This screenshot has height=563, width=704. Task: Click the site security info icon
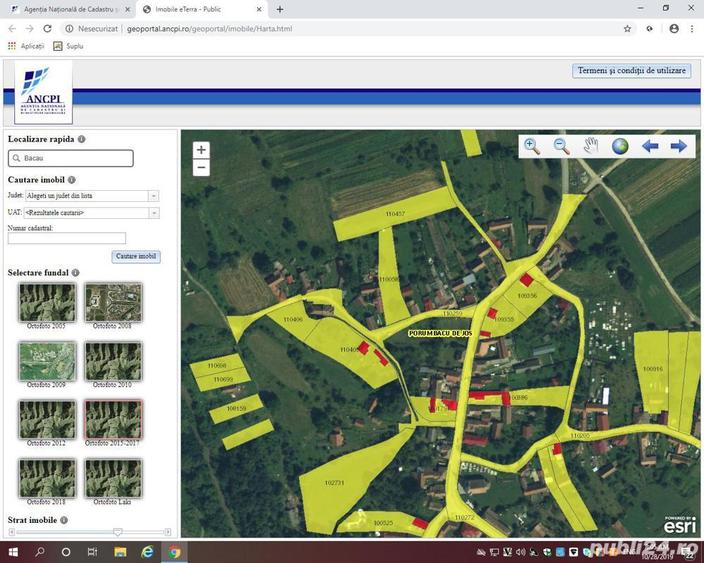[x=69, y=29]
